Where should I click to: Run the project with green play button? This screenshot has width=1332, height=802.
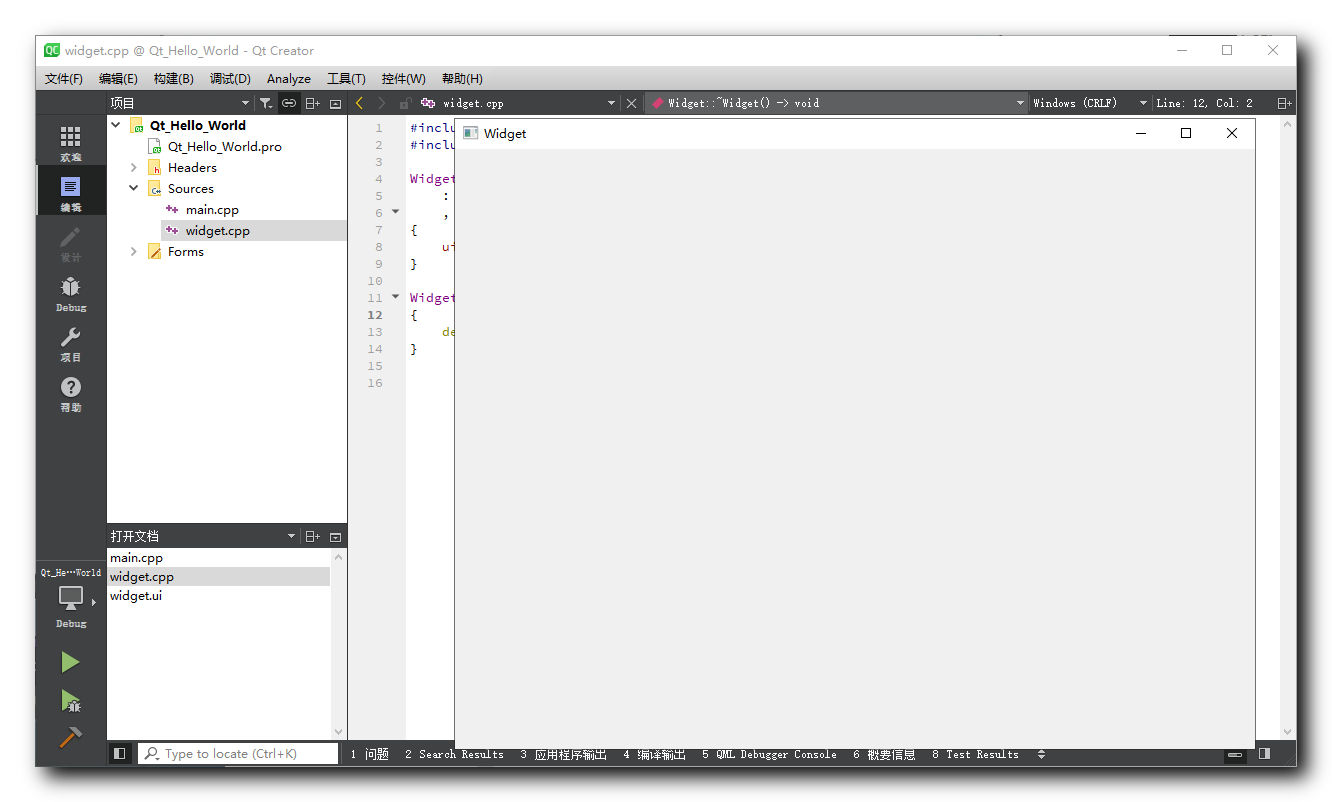tap(70, 662)
